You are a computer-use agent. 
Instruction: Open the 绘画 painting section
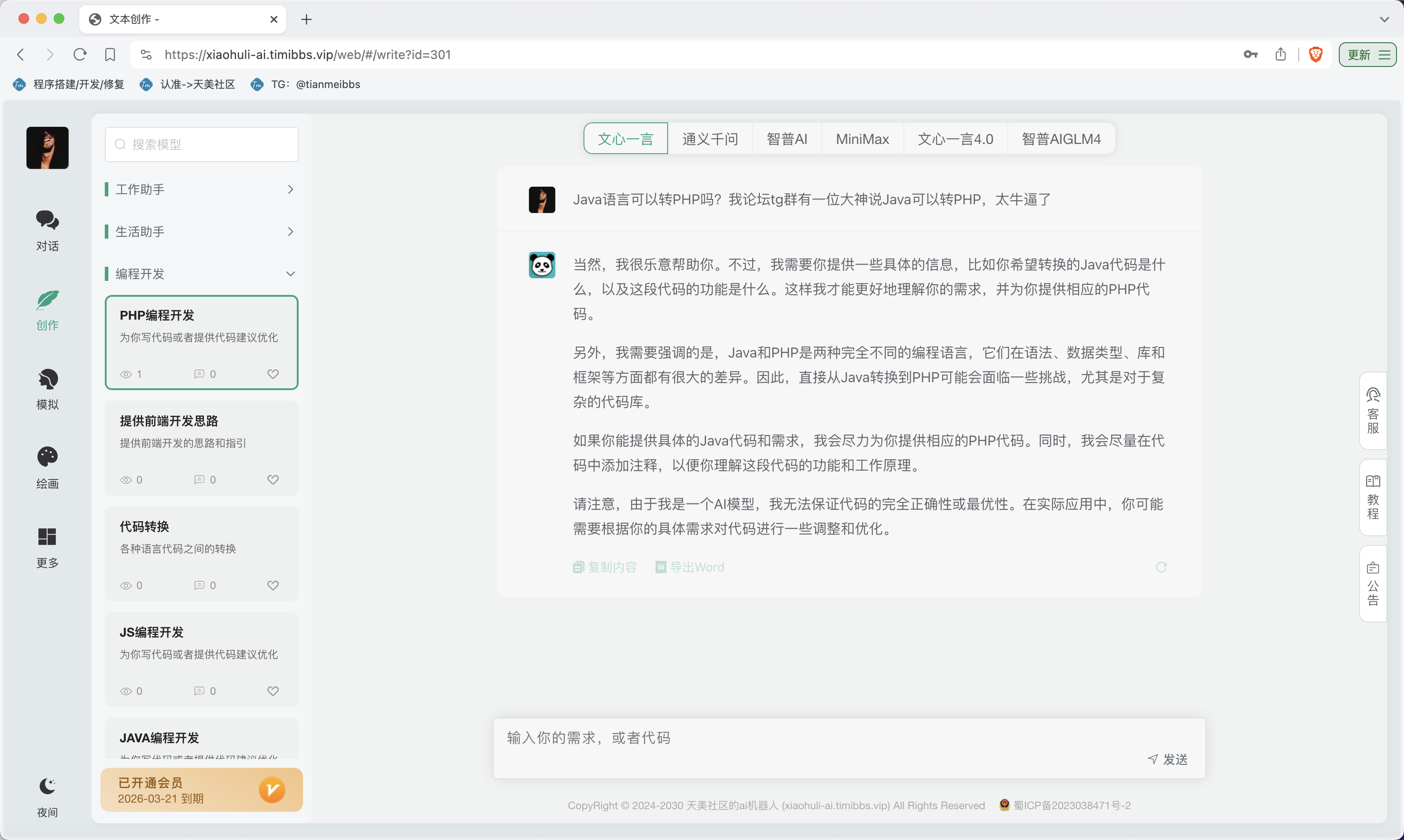pyautogui.click(x=47, y=468)
